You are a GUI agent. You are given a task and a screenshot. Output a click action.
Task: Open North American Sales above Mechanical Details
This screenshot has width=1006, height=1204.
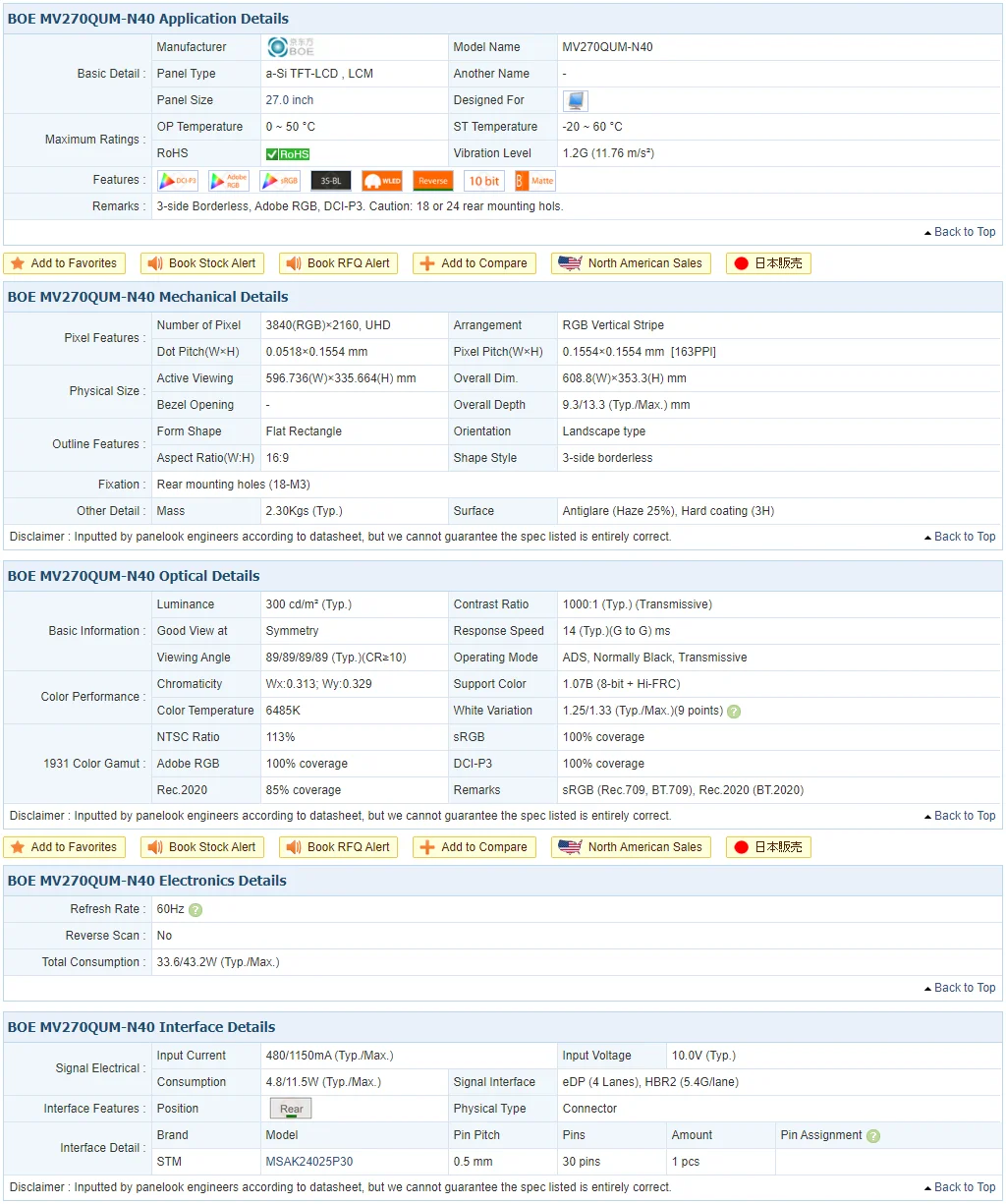(x=631, y=263)
